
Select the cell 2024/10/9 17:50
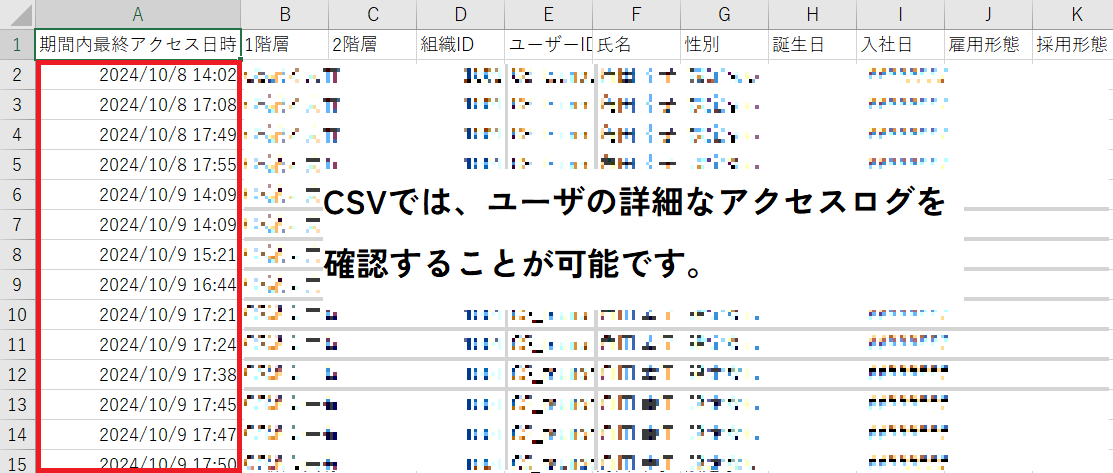tap(138, 460)
